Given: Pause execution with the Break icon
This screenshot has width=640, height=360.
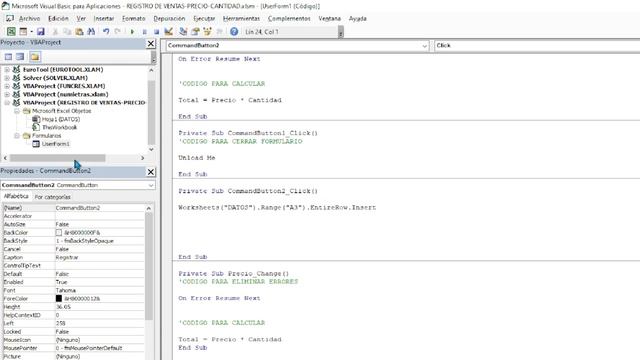Looking at the screenshot, I should (144, 31).
